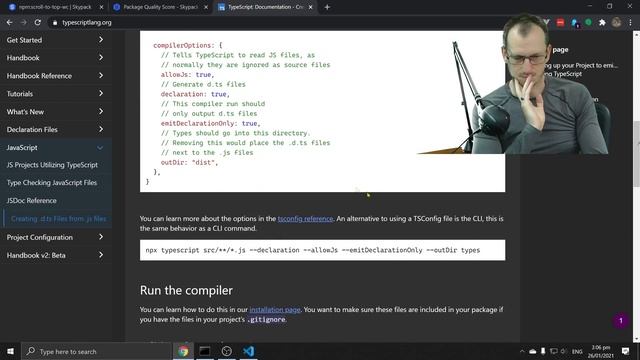Viewport: 640px width, 360px height.
Task: Open the green circular extension icon
Action: point(588,22)
